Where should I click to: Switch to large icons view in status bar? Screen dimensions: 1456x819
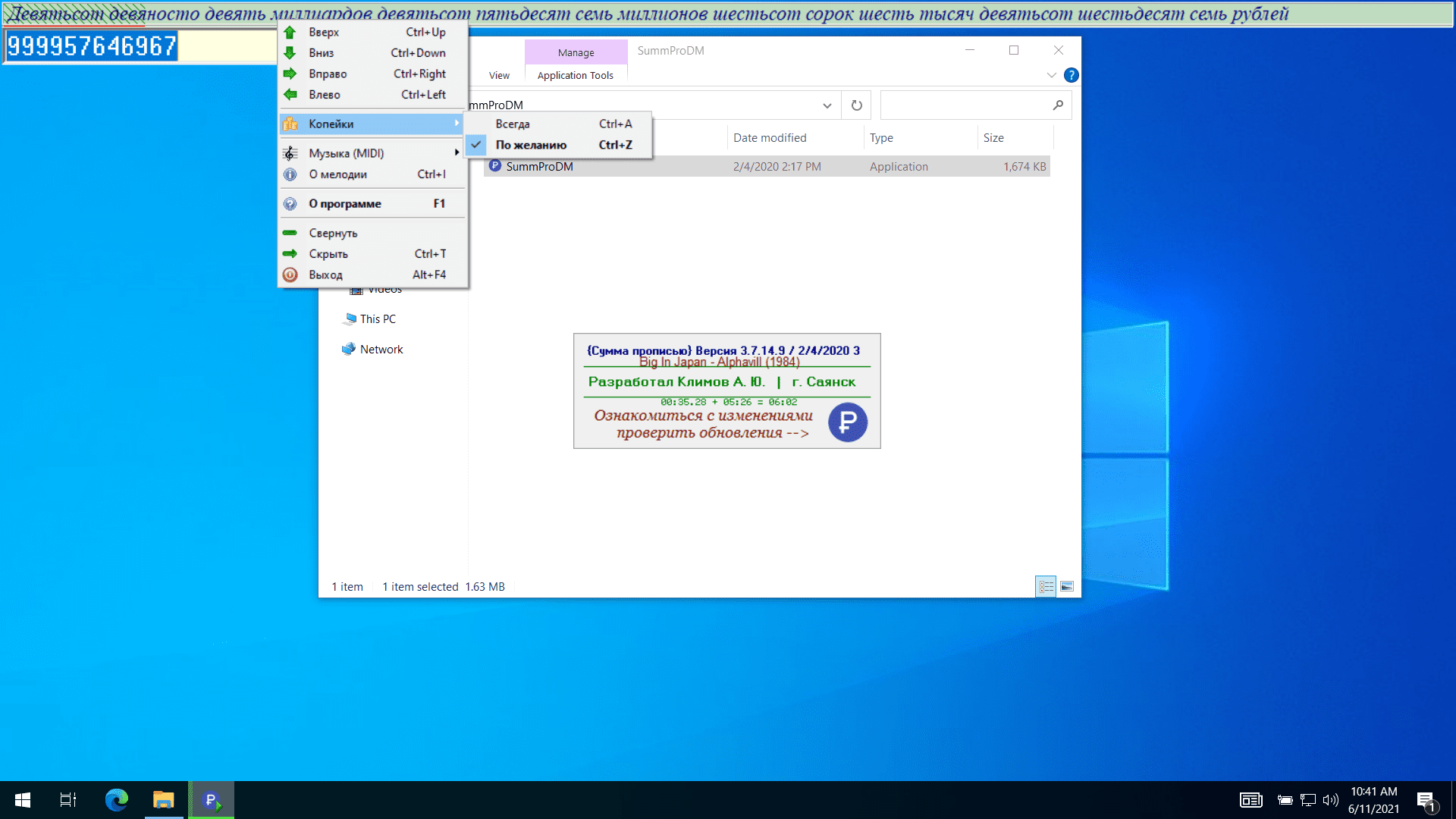(x=1066, y=586)
